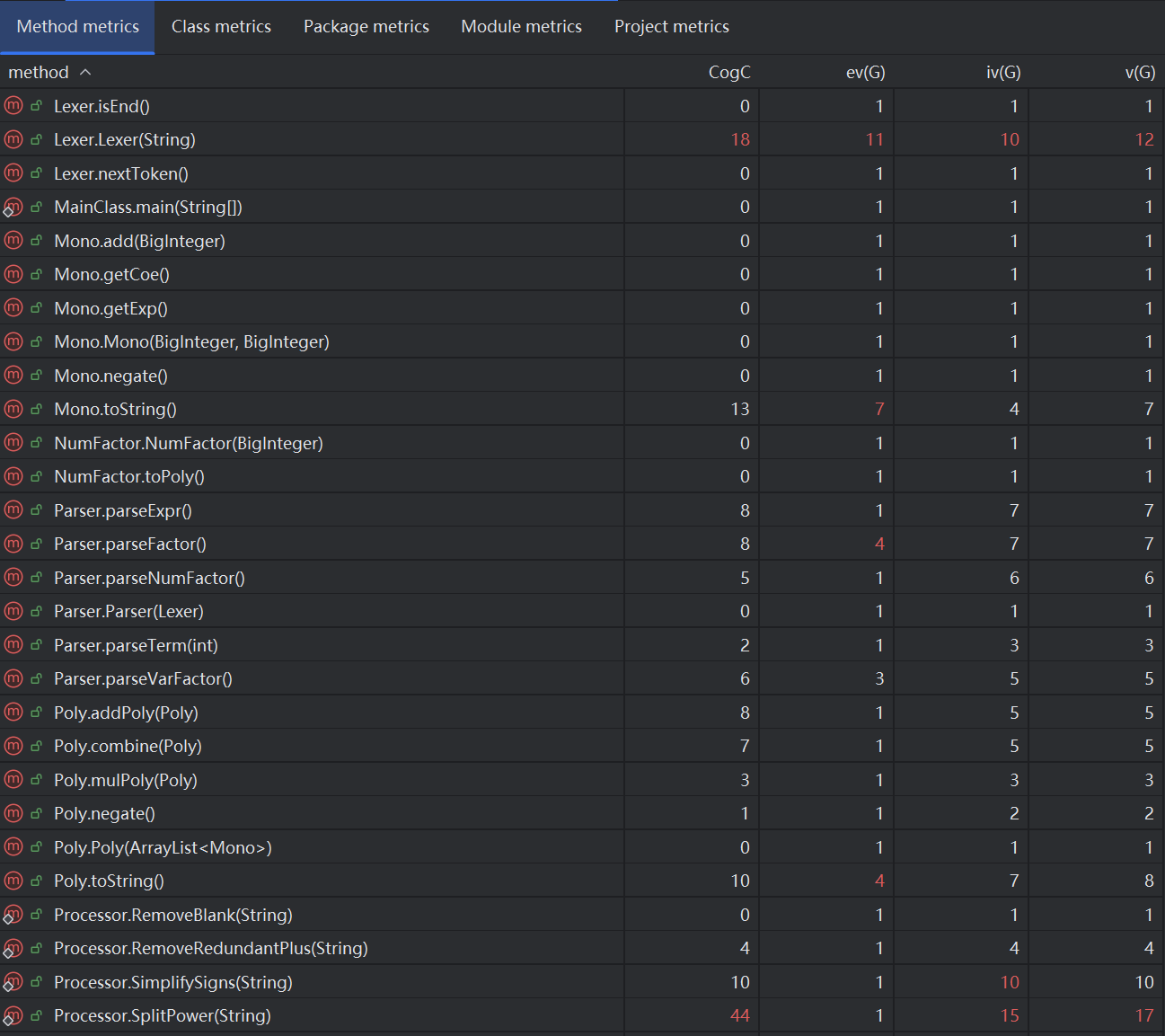Switch to the Class metrics tab
The image size is (1165, 1036).
coord(221,27)
